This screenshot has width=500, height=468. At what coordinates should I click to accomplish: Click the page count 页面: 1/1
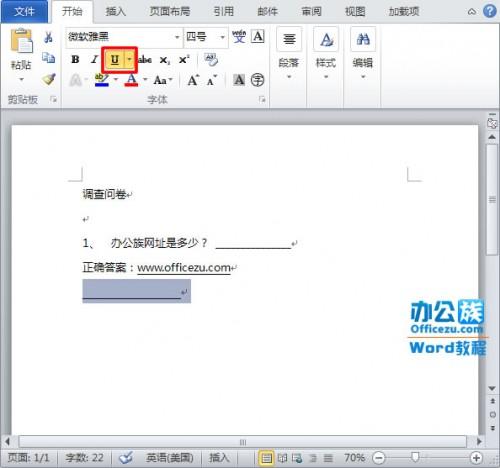click(28, 458)
